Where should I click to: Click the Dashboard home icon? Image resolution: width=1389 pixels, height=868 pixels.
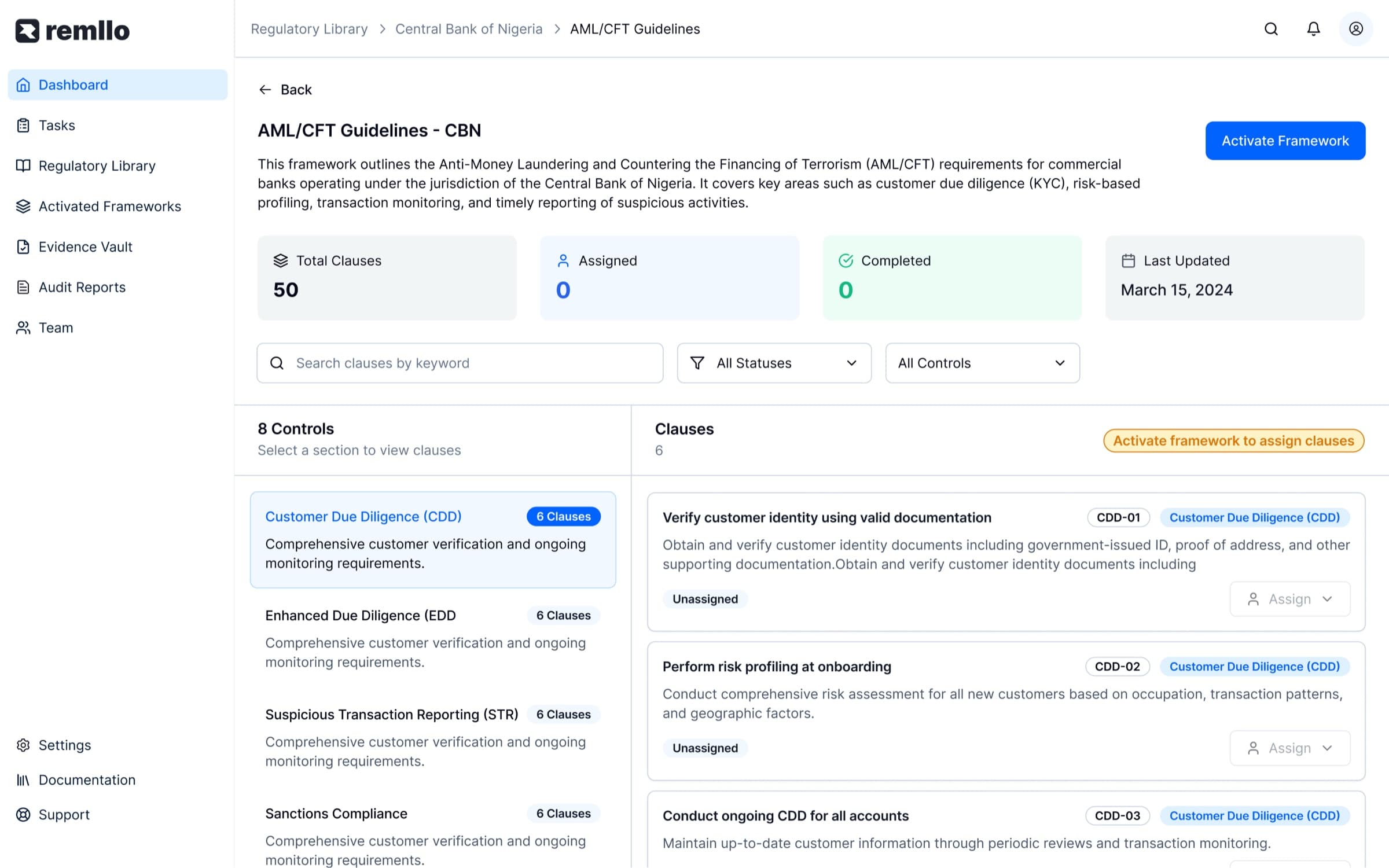(x=23, y=85)
